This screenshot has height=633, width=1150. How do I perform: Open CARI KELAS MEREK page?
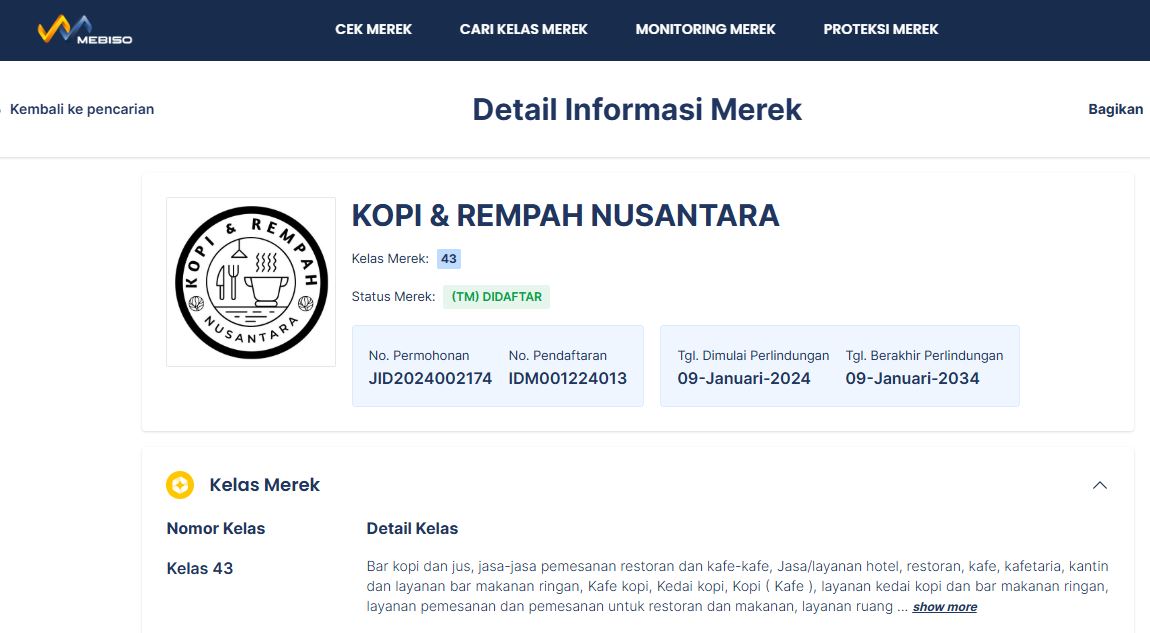point(524,29)
